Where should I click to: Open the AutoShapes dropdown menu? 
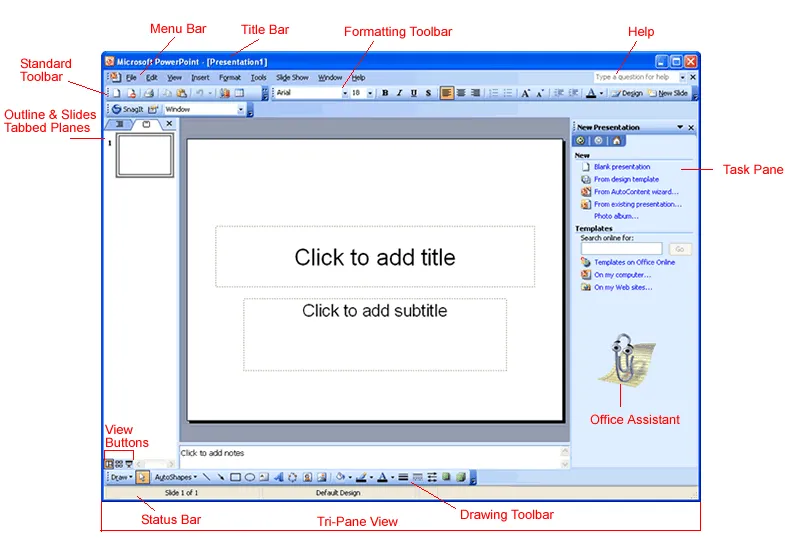[x=176, y=478]
